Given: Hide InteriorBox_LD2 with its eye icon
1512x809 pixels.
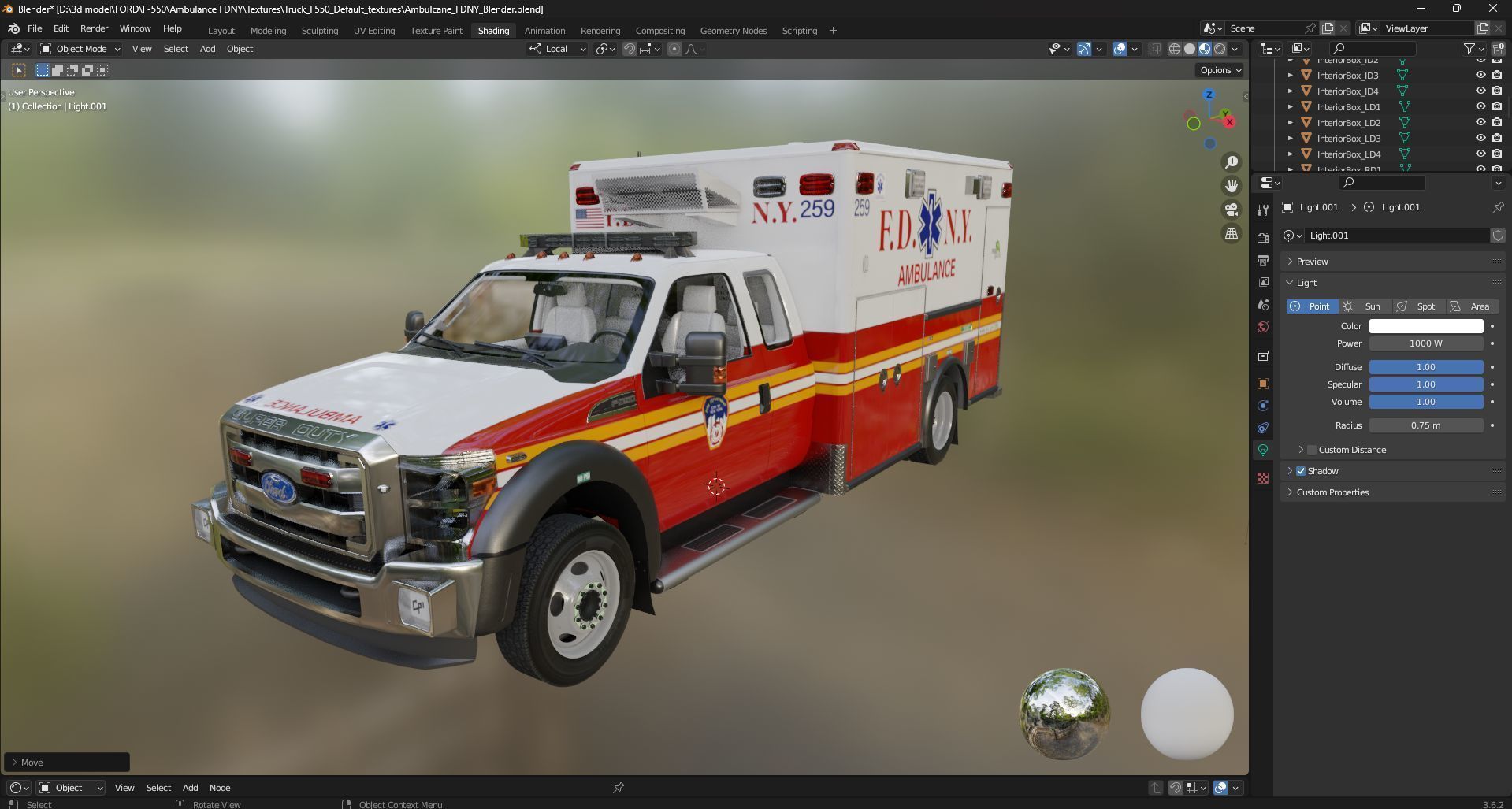Looking at the screenshot, I should coord(1480,123).
